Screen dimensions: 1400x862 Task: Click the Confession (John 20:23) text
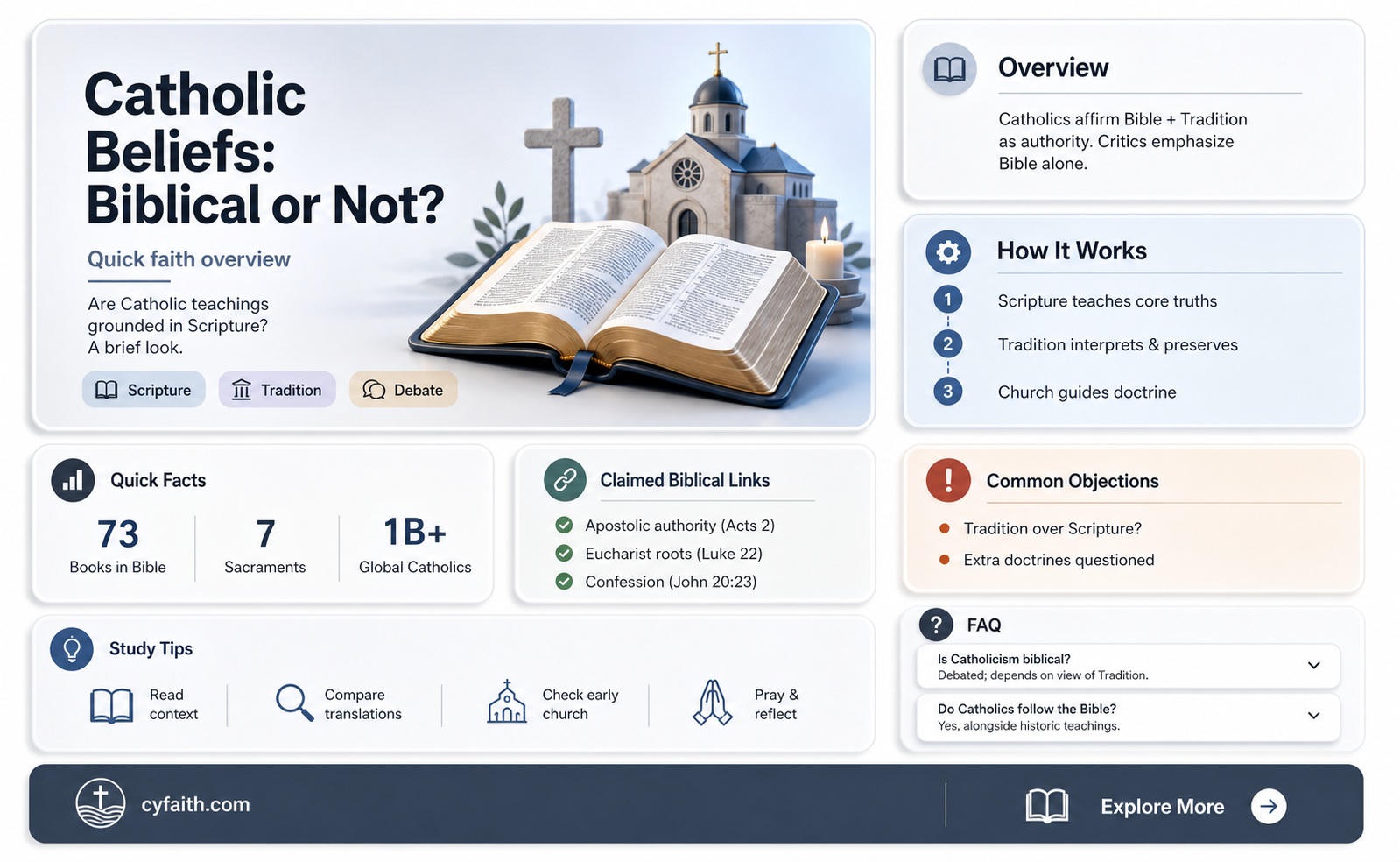[671, 582]
